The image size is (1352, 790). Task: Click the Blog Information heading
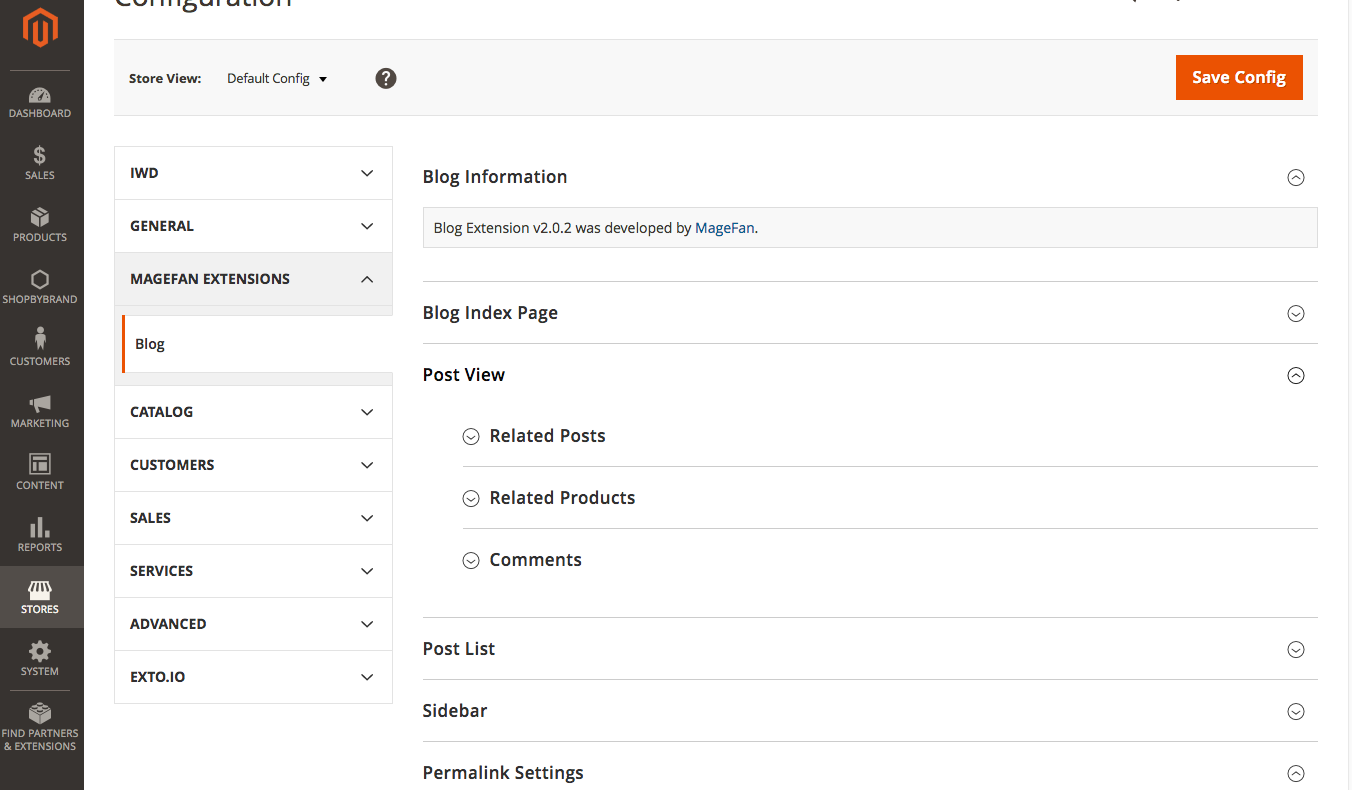pyautogui.click(x=495, y=177)
